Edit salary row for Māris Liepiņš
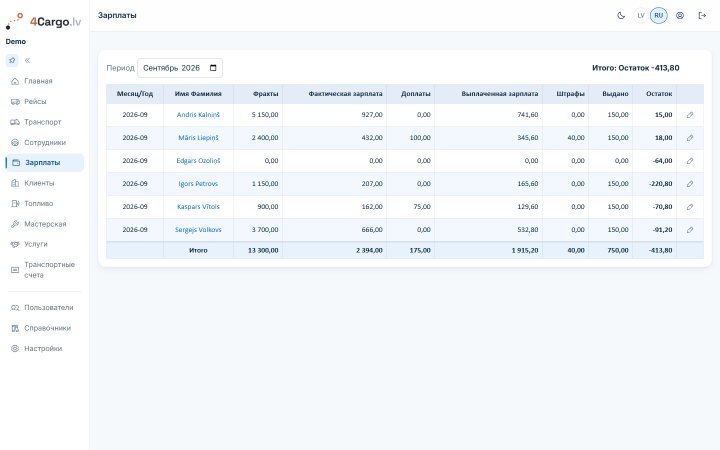 pos(690,138)
